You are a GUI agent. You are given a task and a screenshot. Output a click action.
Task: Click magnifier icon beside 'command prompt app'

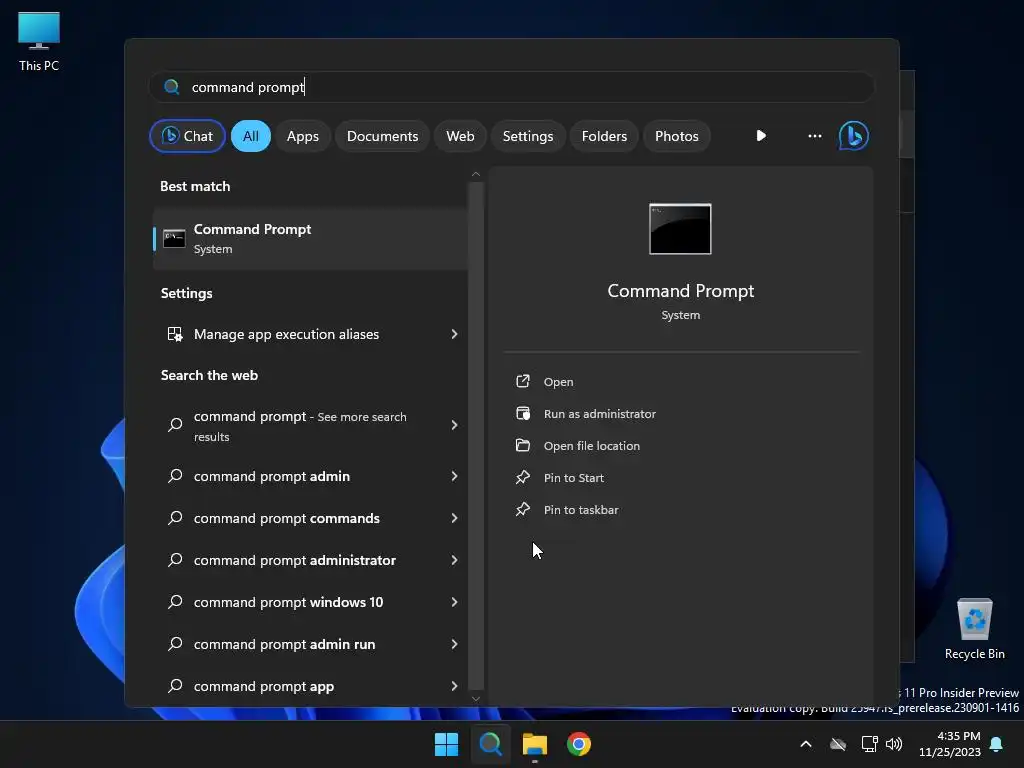click(x=175, y=686)
